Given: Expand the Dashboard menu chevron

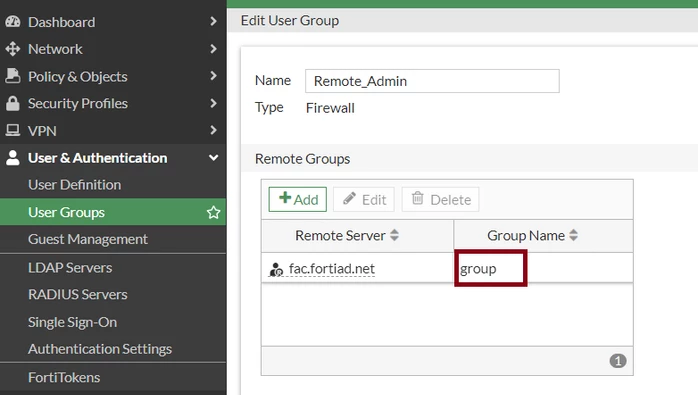Looking at the screenshot, I should [213, 21].
